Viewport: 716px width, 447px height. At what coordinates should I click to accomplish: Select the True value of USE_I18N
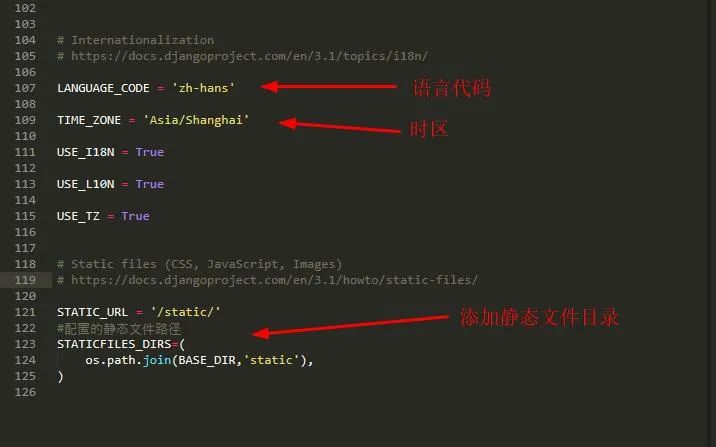150,152
